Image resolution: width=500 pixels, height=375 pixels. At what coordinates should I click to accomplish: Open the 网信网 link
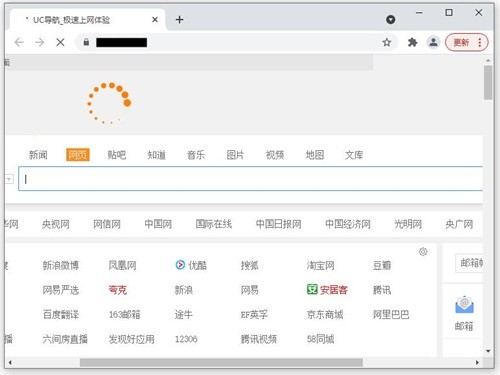pyautogui.click(x=107, y=224)
